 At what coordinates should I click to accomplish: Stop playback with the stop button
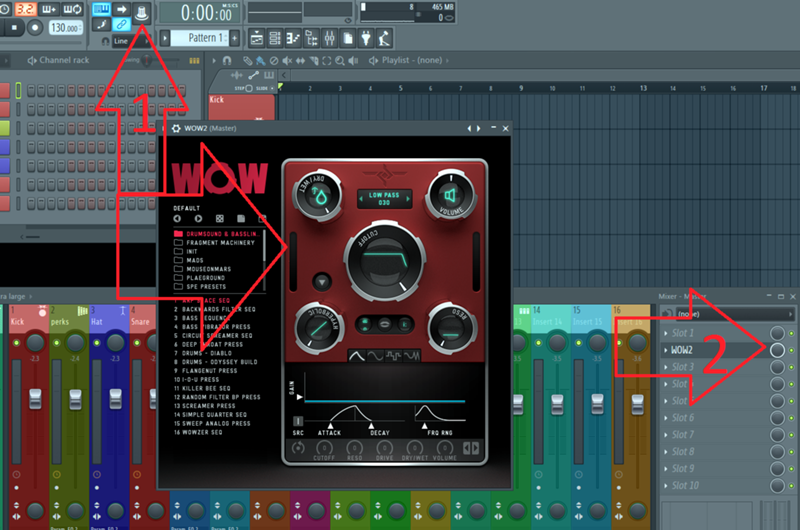point(14,28)
